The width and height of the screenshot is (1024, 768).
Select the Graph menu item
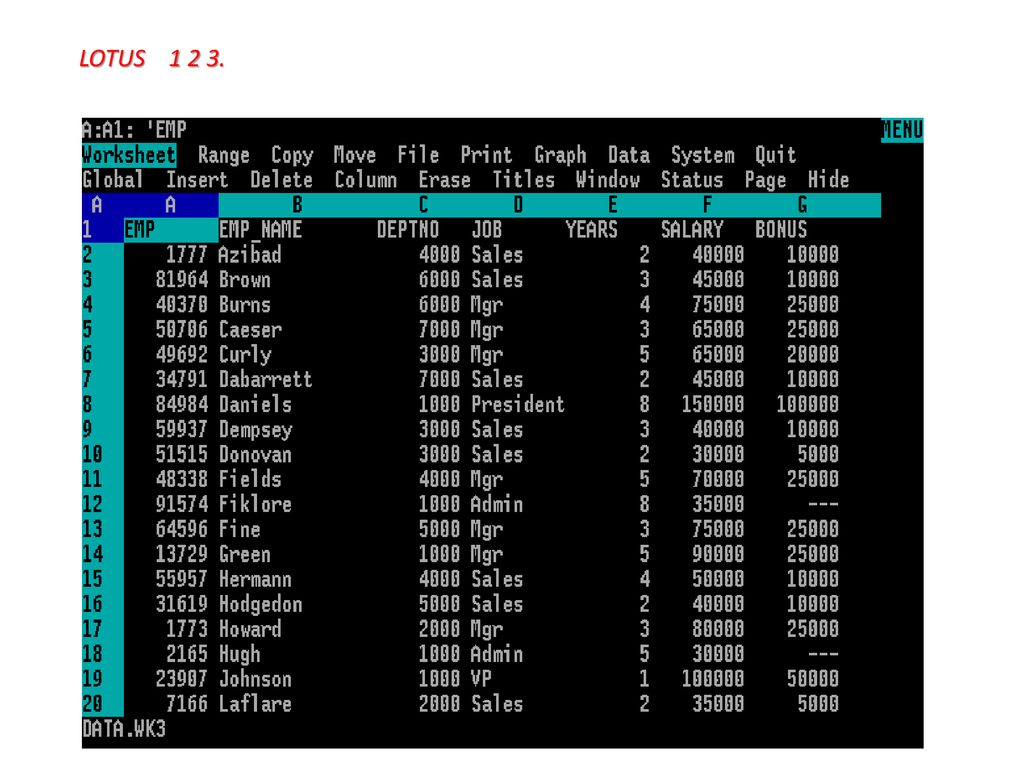560,155
